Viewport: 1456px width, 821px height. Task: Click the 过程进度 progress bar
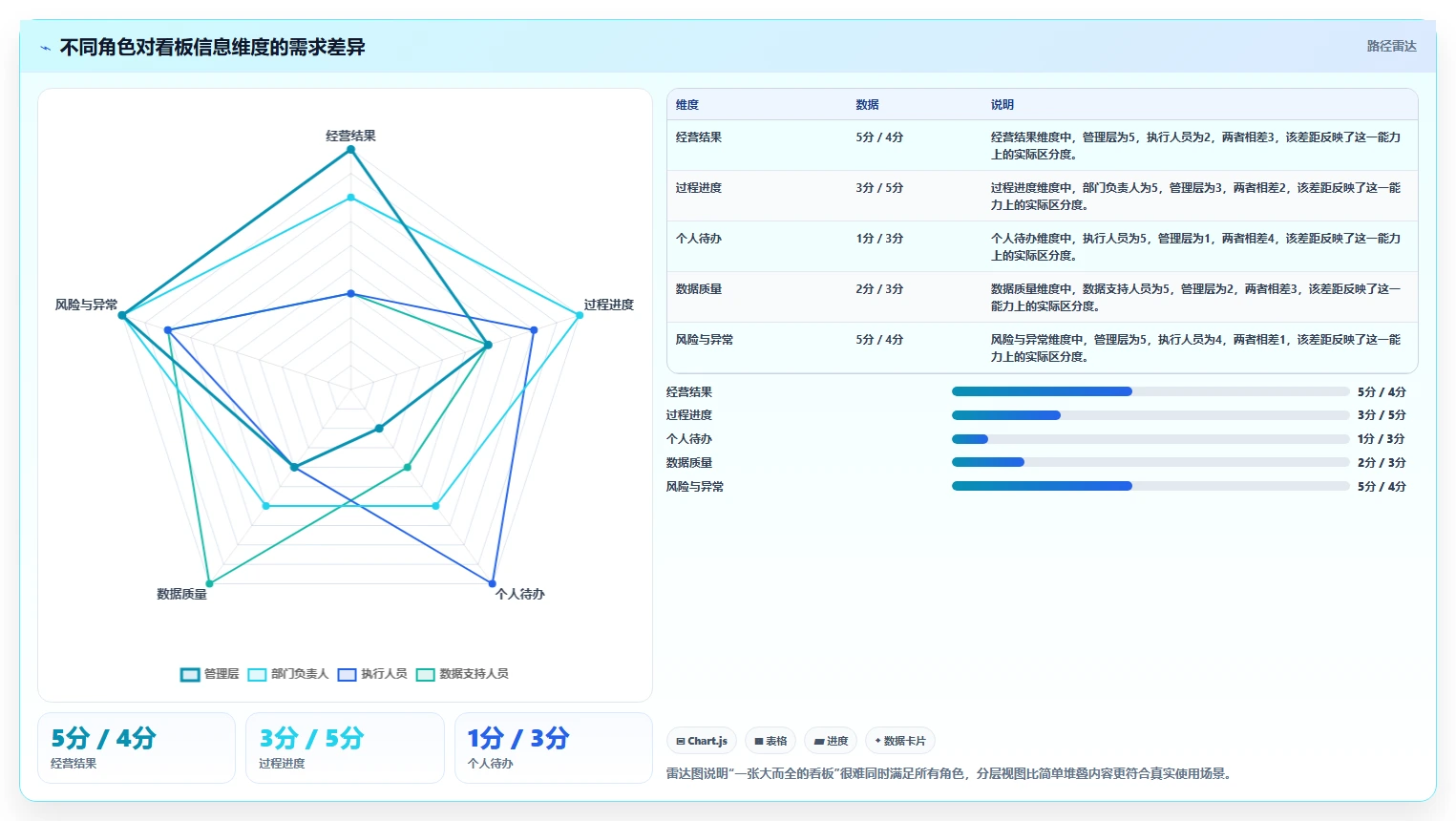tap(1150, 415)
